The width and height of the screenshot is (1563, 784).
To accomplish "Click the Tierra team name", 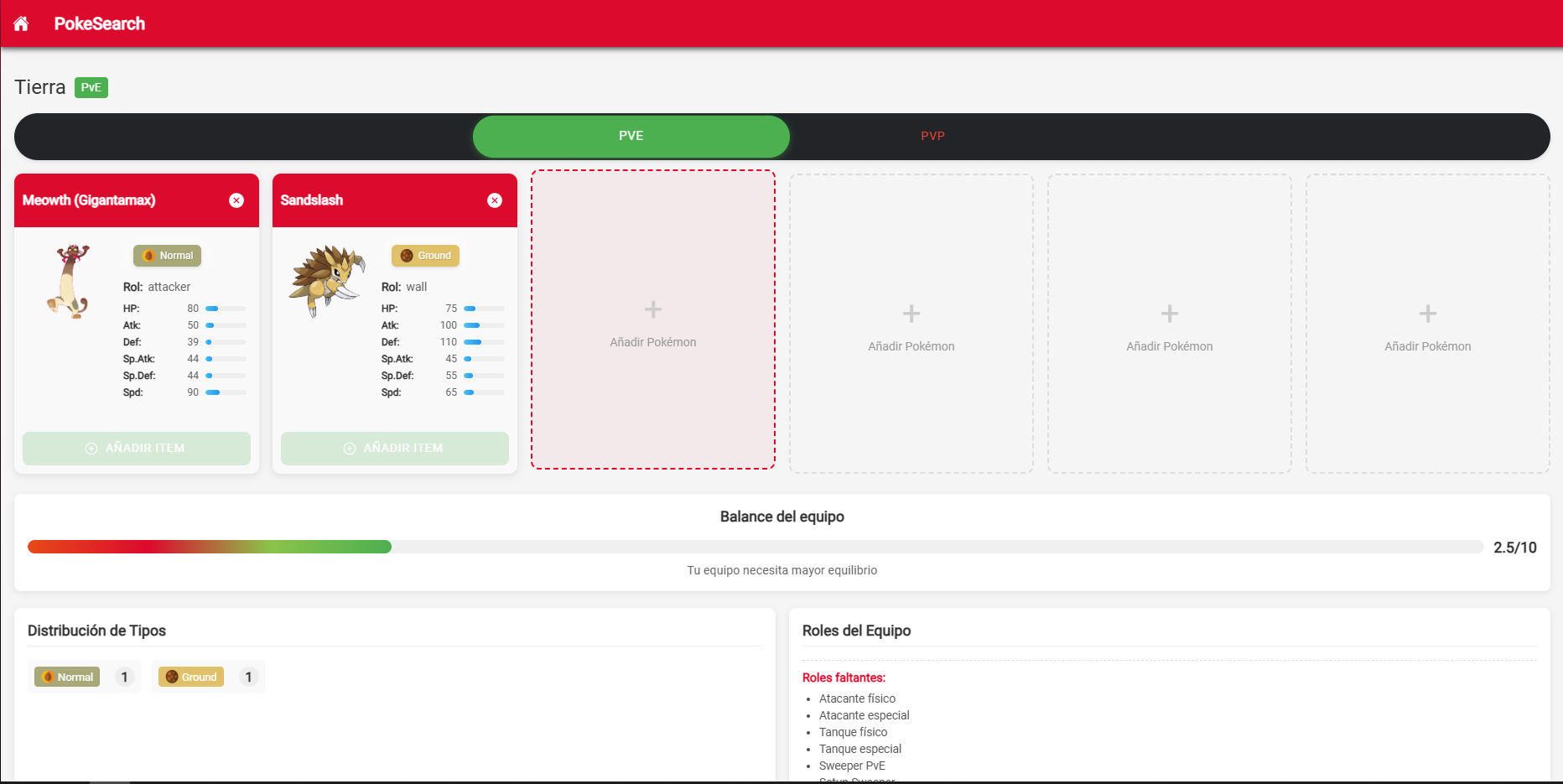I will click(40, 87).
